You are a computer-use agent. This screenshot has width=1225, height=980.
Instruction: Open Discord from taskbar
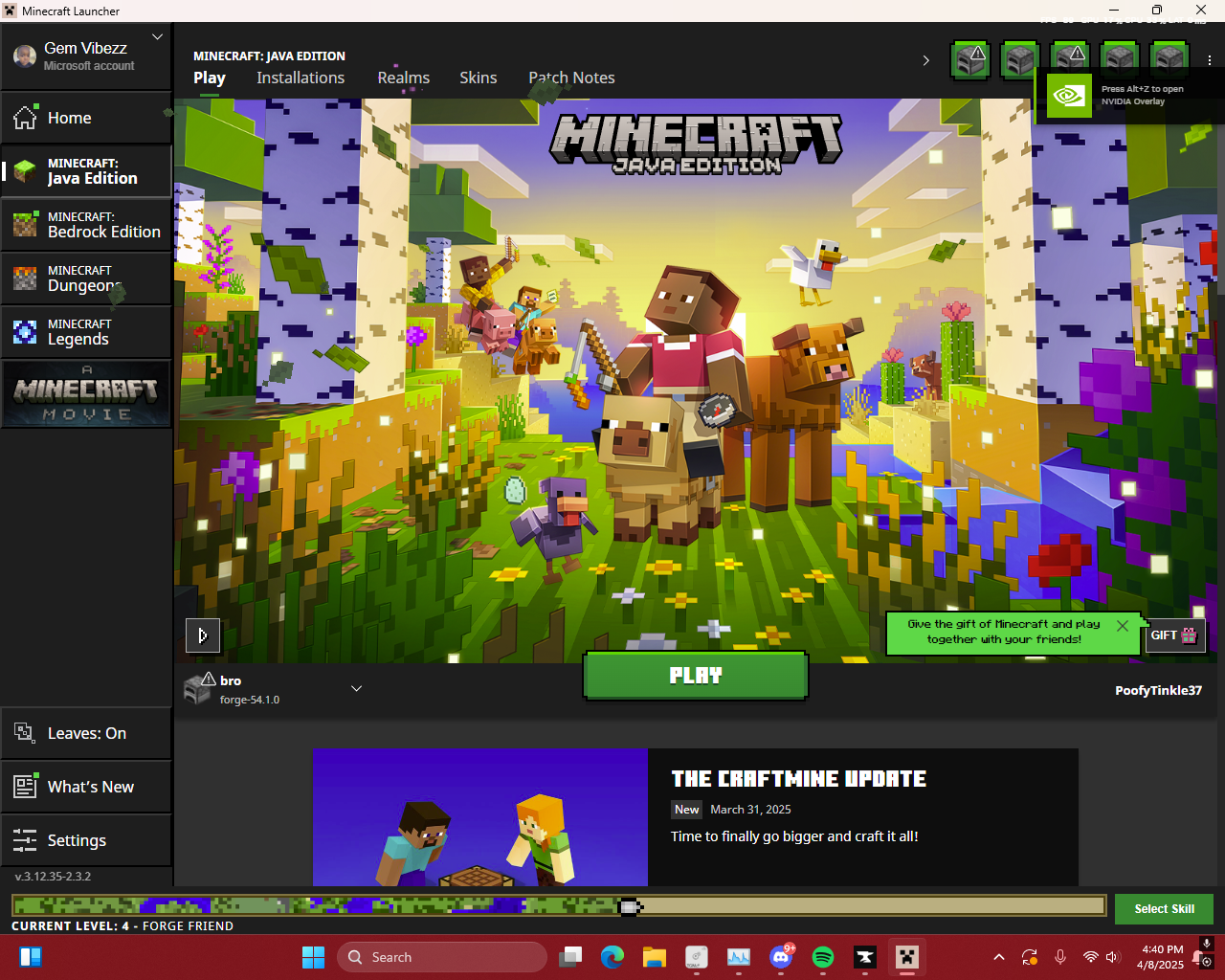782,957
